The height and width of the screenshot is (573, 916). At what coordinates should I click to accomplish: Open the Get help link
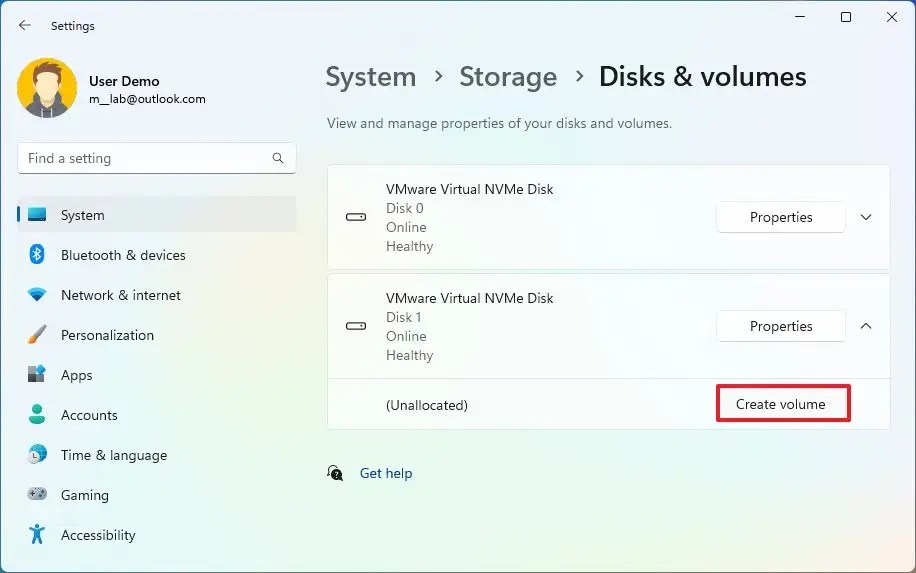(385, 473)
